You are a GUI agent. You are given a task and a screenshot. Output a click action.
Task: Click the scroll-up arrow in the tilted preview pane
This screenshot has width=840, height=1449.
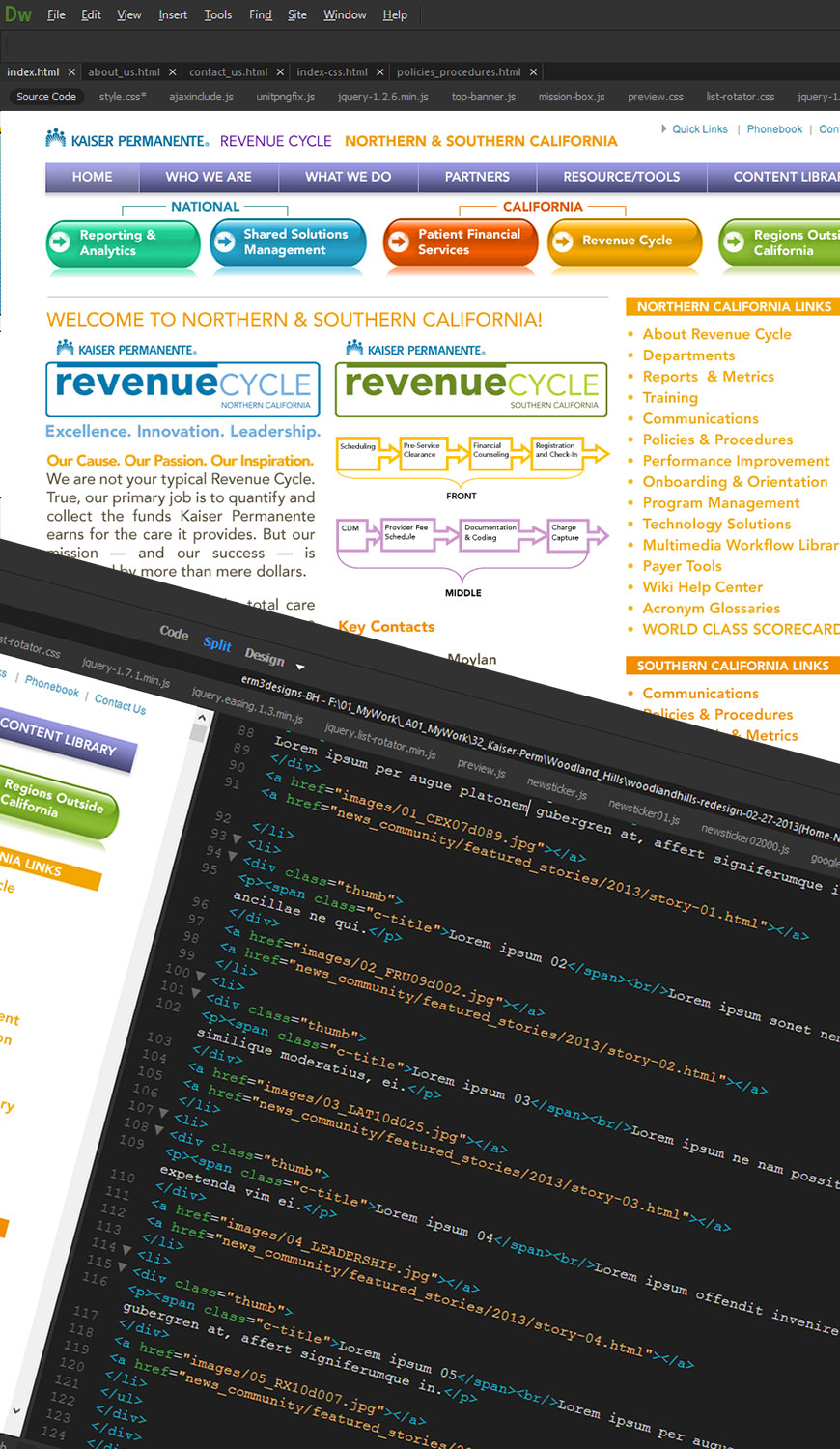point(202,718)
